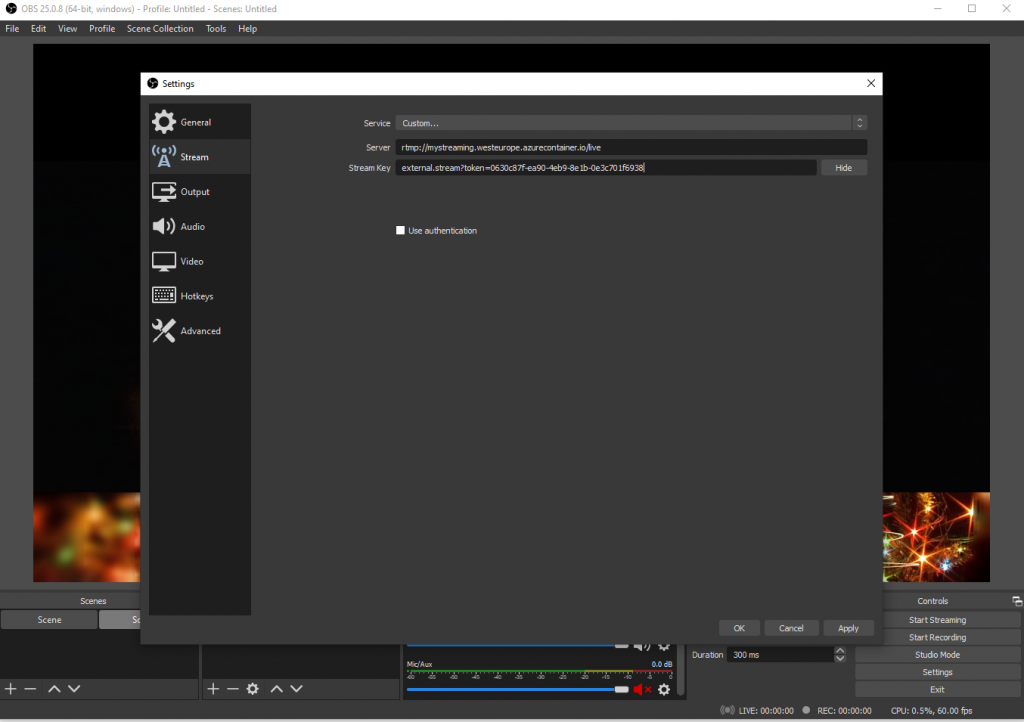Open source properties gear icon
Viewport: 1024px width, 722px height.
[253, 689]
